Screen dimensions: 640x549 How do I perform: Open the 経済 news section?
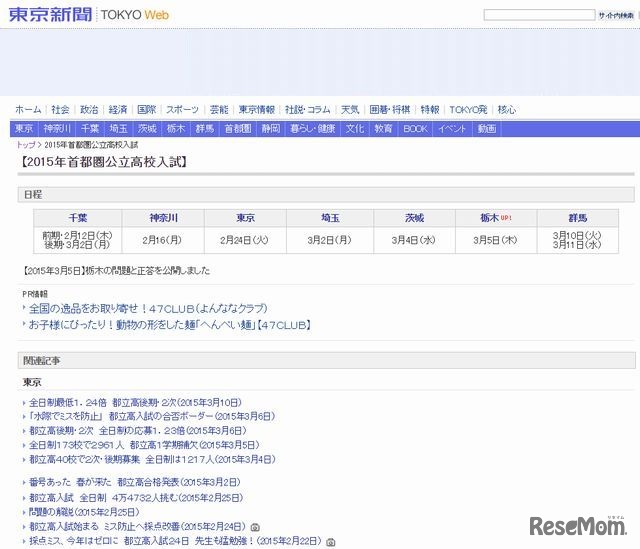(x=118, y=109)
